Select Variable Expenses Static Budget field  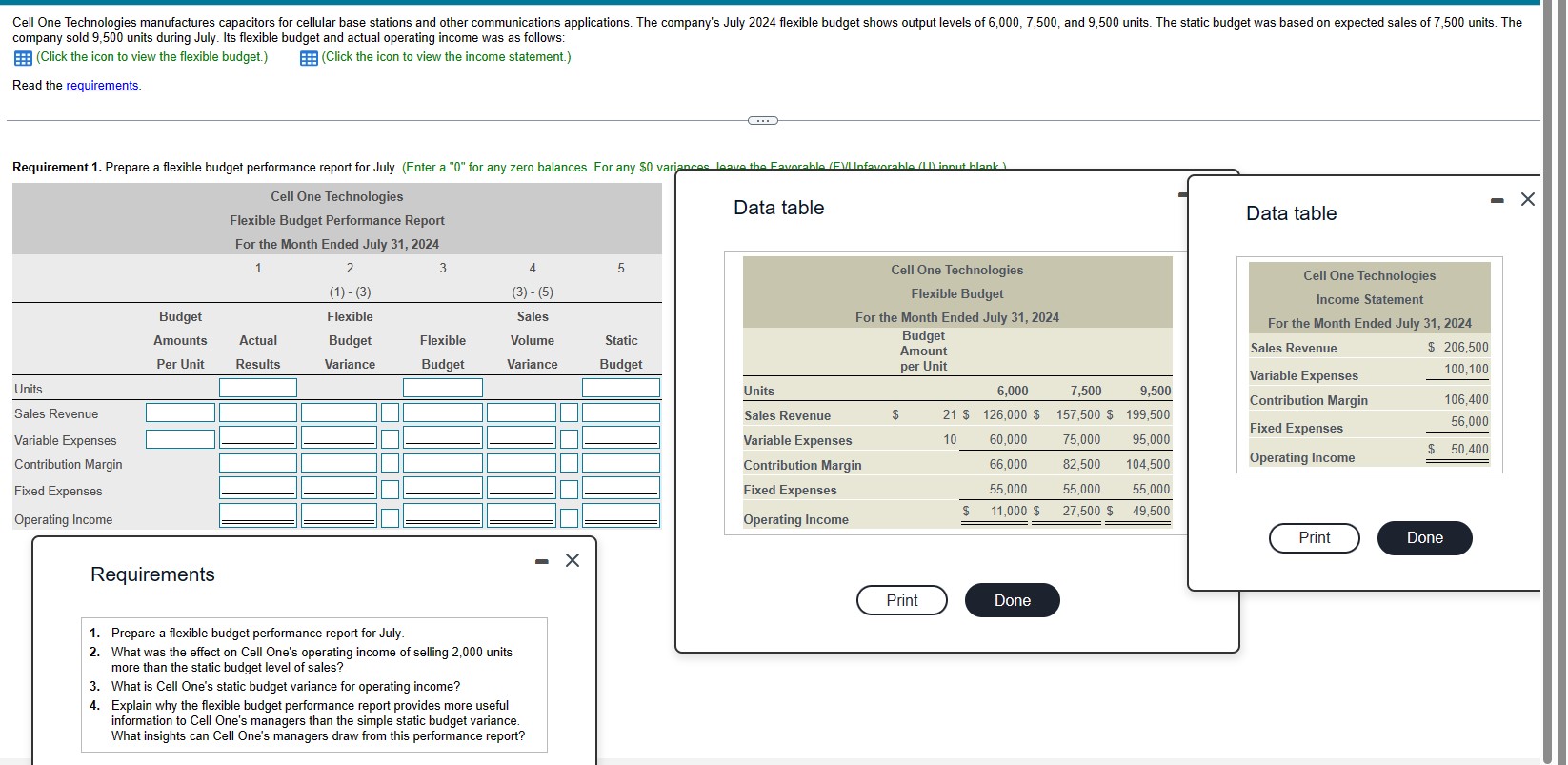[x=621, y=437]
